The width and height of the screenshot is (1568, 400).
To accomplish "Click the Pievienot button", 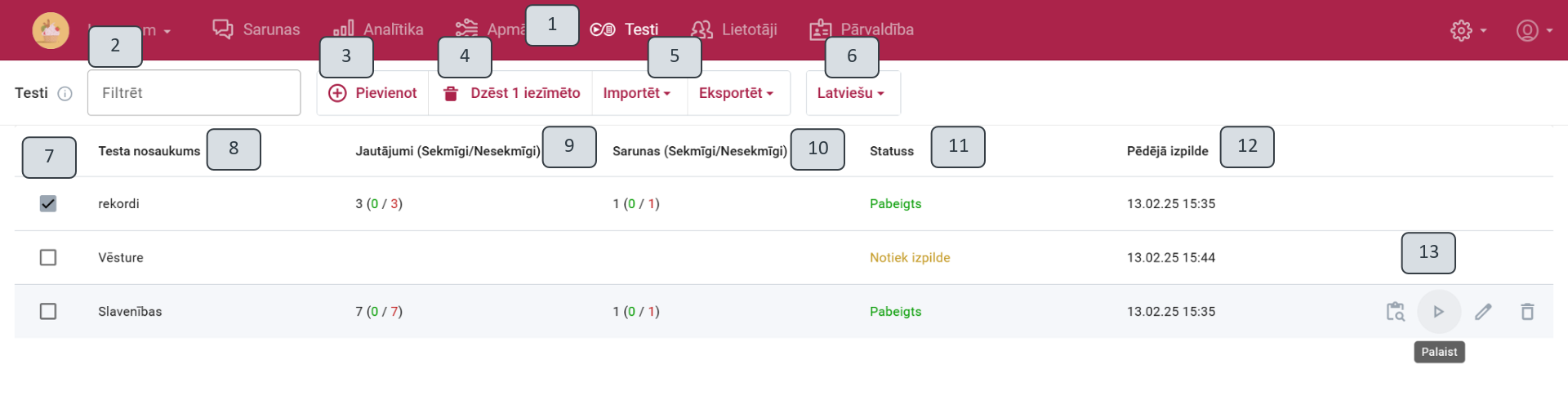I will [x=372, y=93].
